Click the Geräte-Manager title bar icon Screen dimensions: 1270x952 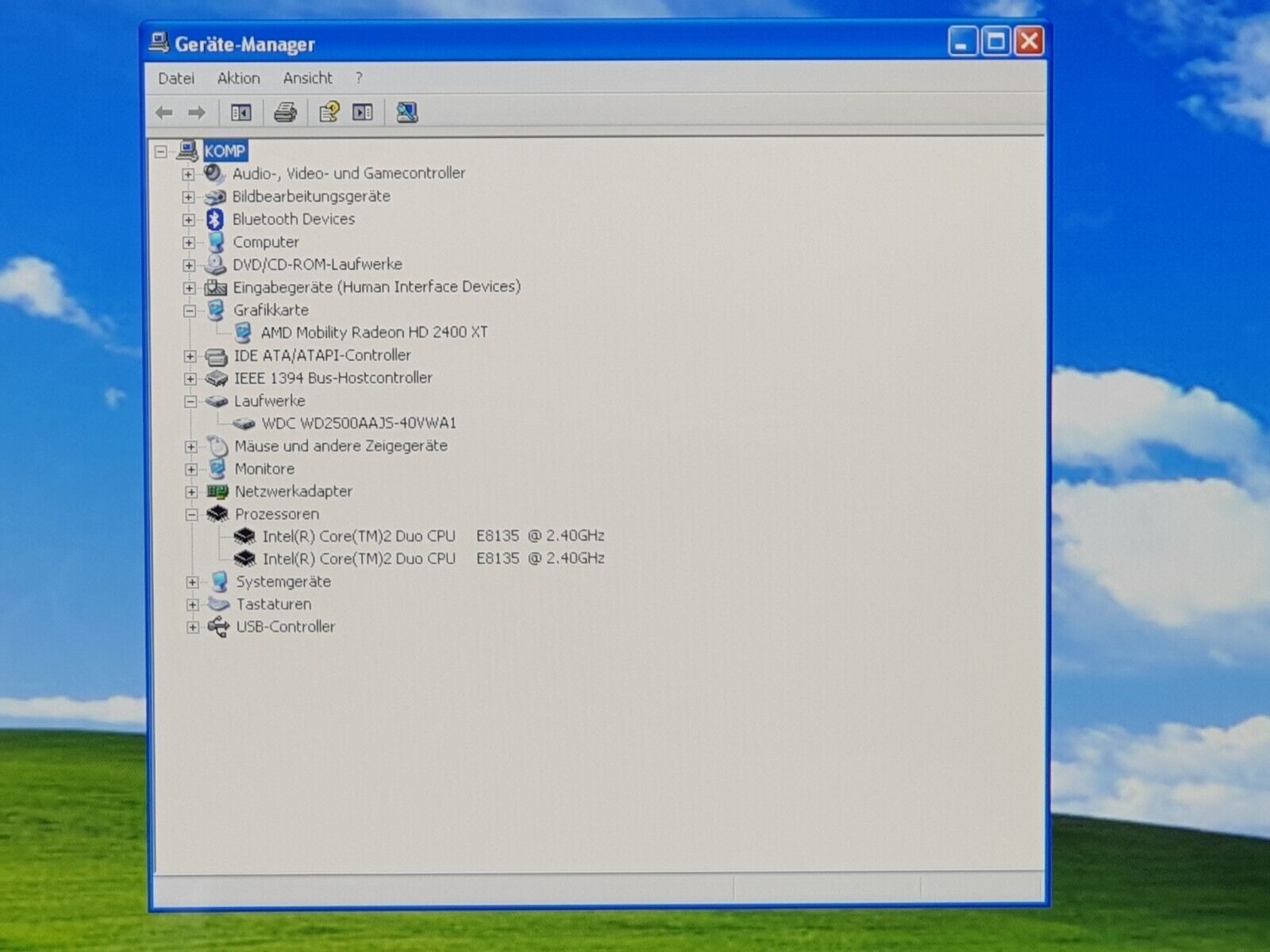(159, 43)
